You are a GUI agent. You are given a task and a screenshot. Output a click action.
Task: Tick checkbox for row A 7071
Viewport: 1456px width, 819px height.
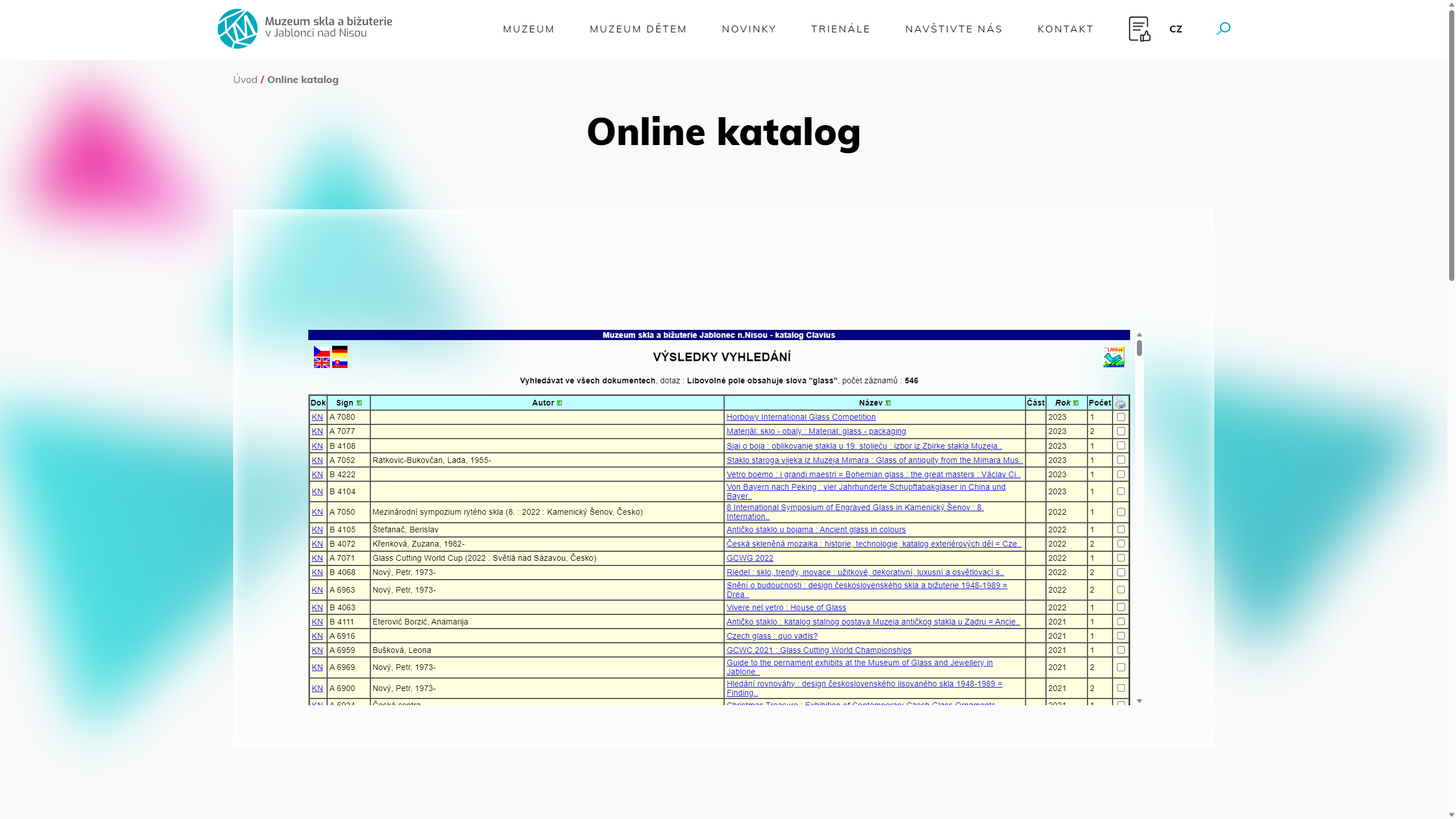1121,557
